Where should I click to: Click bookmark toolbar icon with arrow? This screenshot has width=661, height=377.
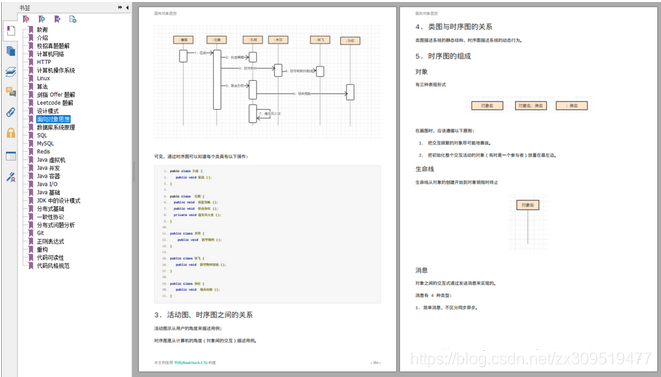click(57, 19)
